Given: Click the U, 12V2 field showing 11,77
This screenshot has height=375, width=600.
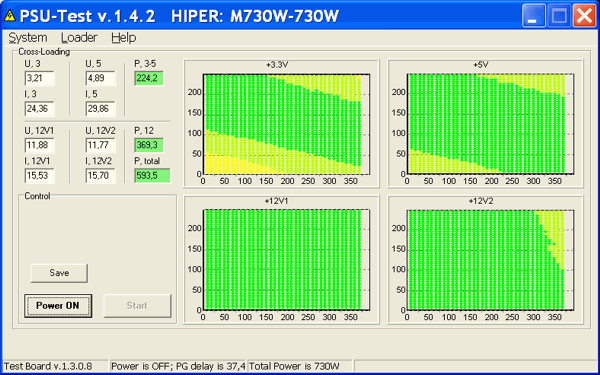Looking at the screenshot, I should click(x=100, y=145).
